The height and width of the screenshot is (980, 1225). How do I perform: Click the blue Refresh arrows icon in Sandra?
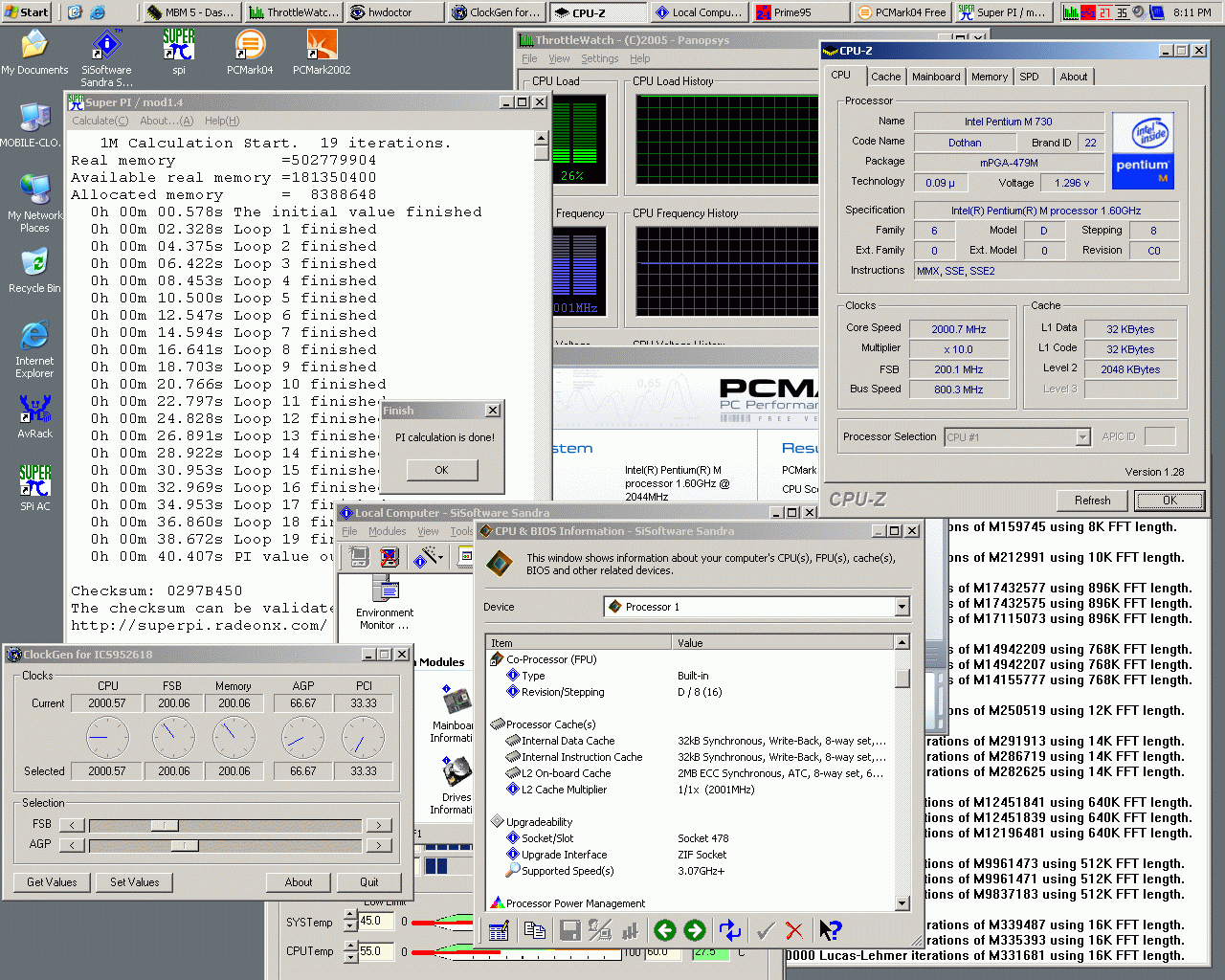(730, 930)
